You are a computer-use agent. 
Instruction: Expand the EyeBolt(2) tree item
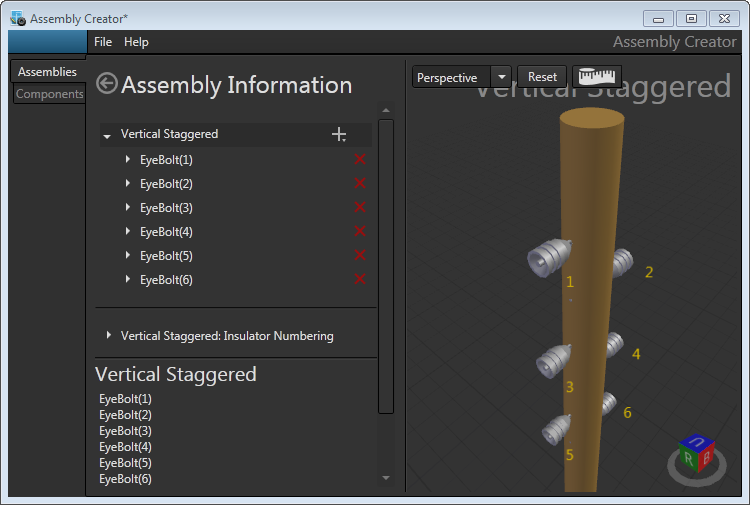tap(127, 184)
